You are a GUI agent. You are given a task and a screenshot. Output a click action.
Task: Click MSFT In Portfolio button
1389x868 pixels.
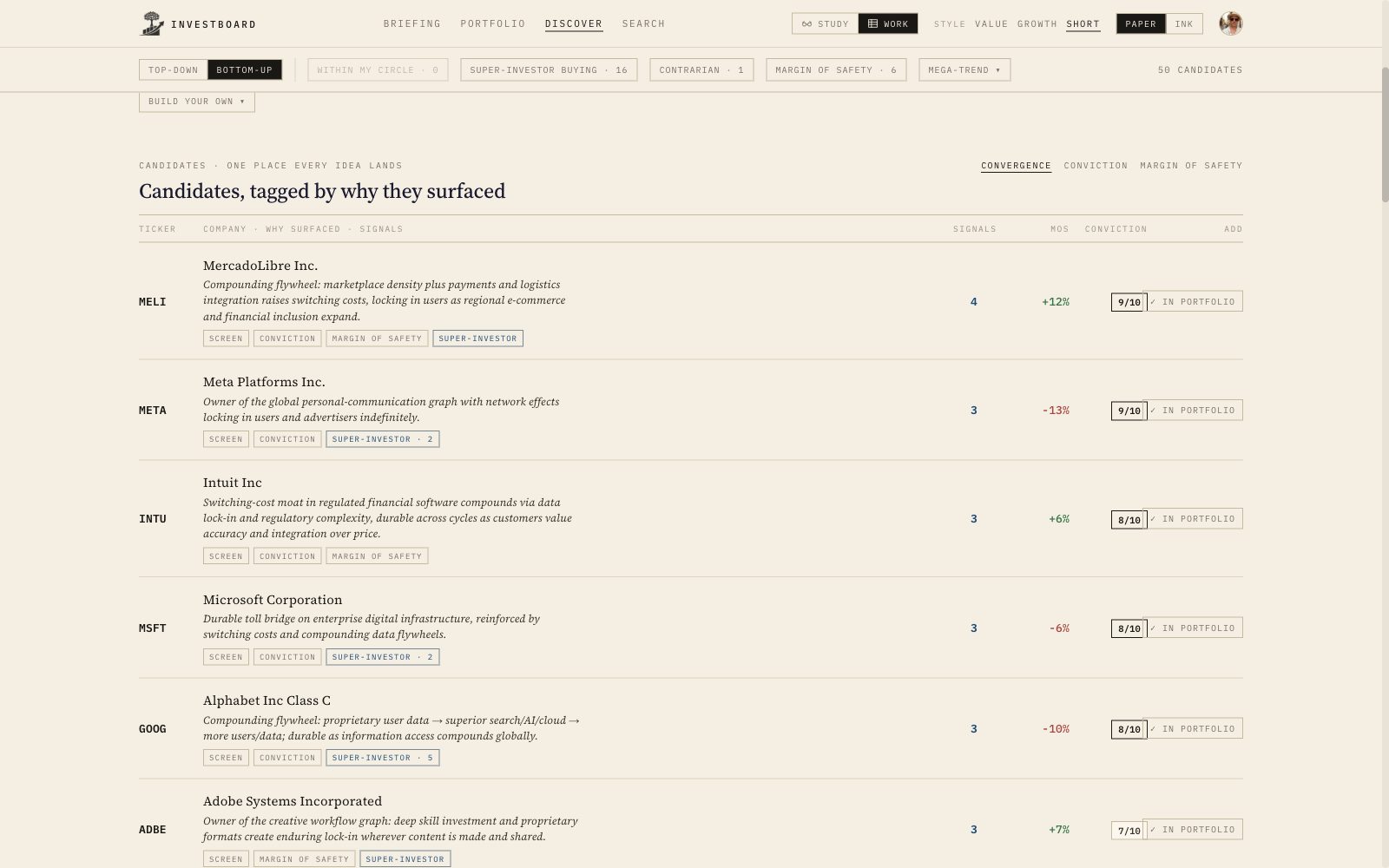coord(1194,628)
